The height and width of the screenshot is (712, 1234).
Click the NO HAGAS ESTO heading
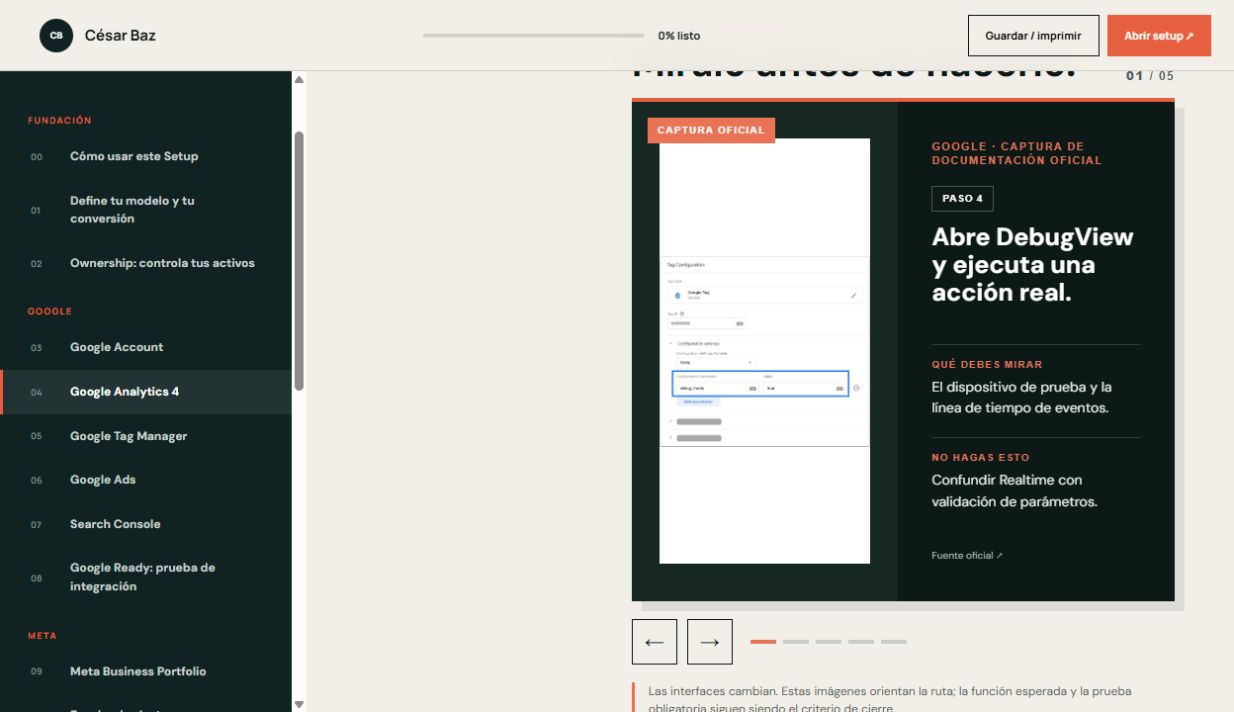click(x=980, y=458)
